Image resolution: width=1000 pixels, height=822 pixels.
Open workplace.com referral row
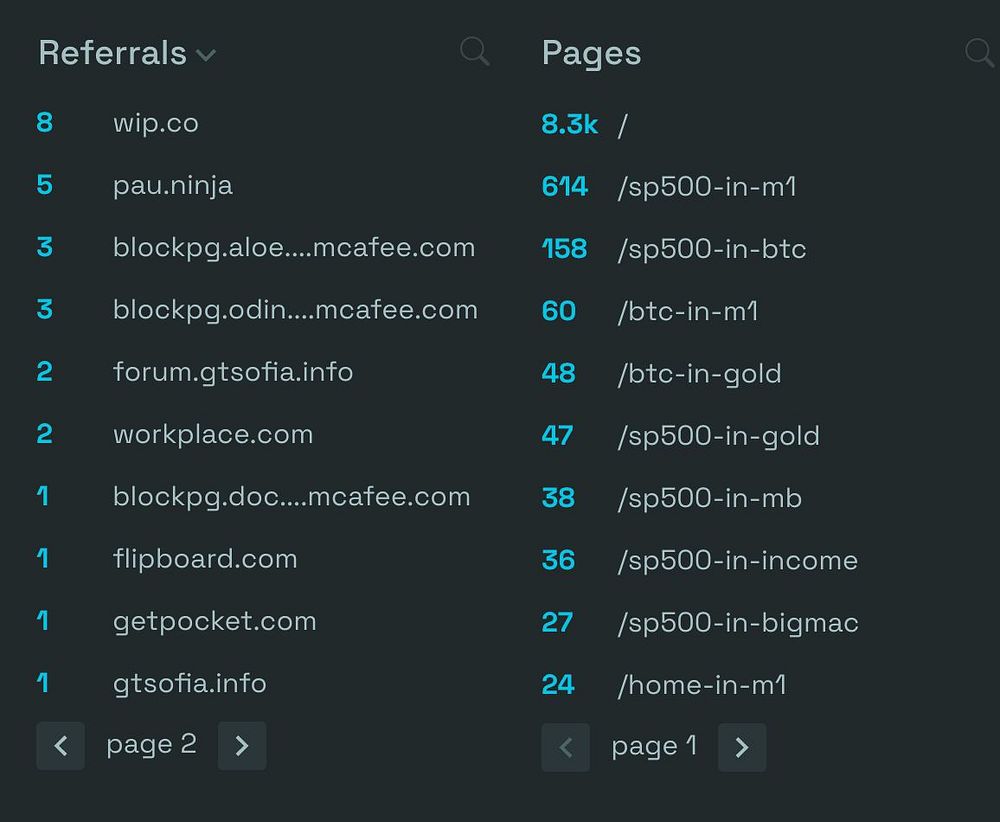click(212, 434)
